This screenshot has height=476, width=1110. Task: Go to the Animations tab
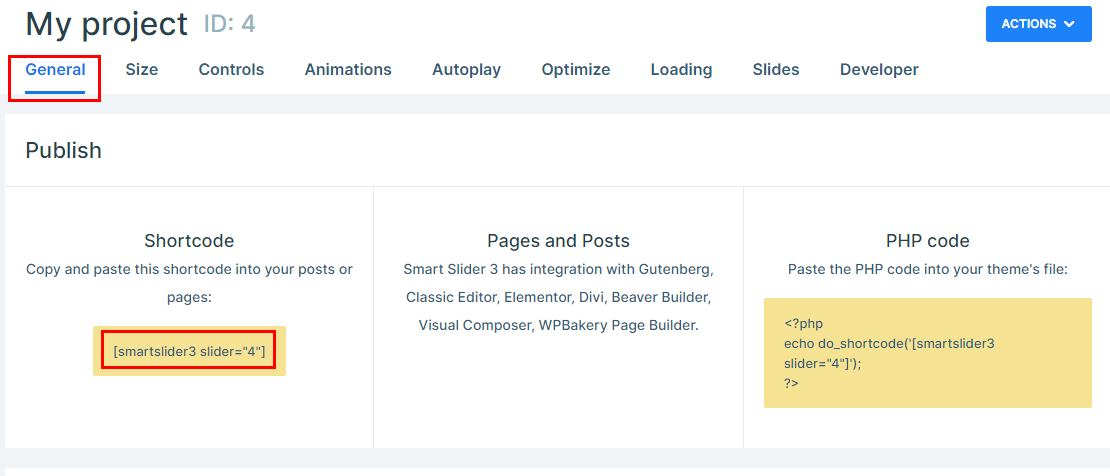[x=348, y=69]
